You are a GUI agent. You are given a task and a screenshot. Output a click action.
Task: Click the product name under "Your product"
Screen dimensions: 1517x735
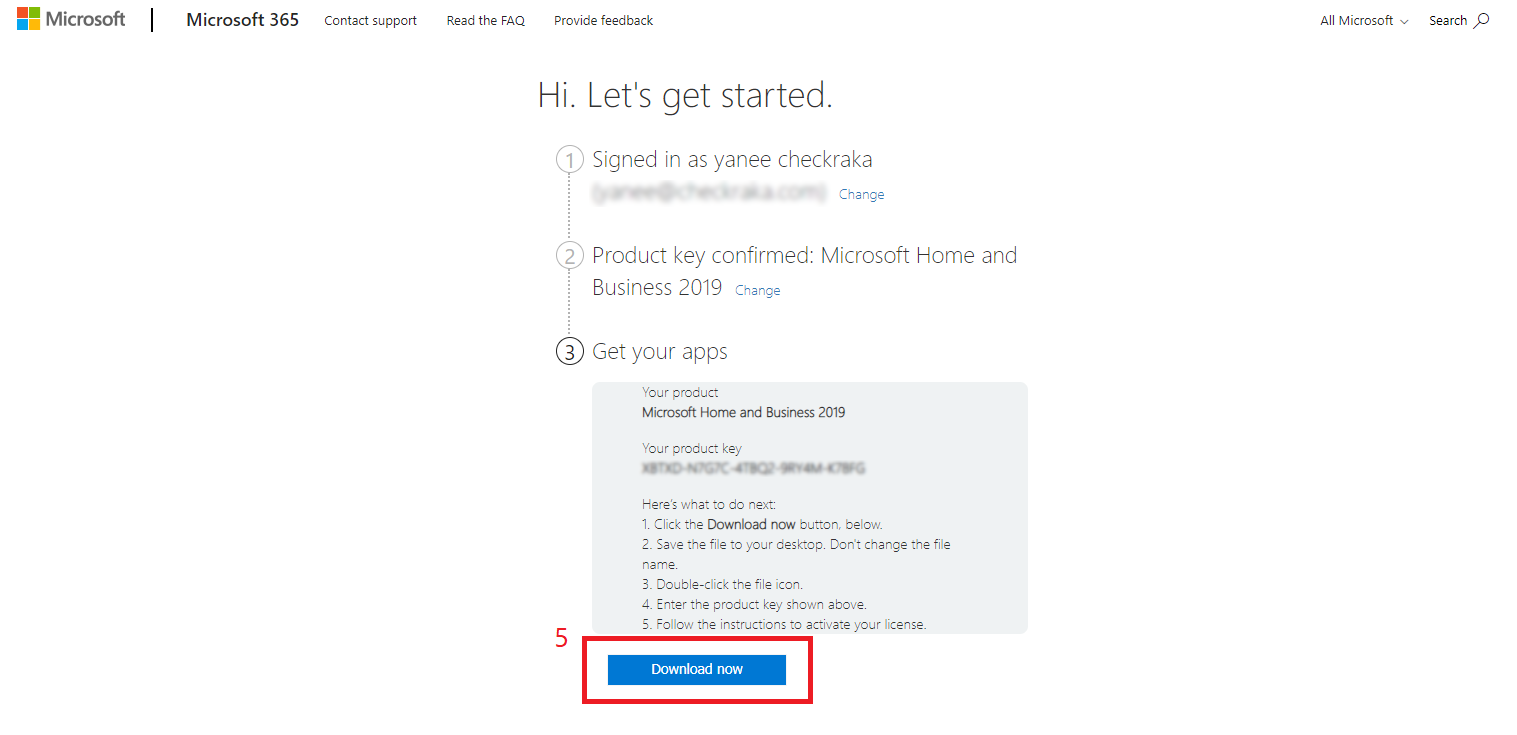[743, 412]
